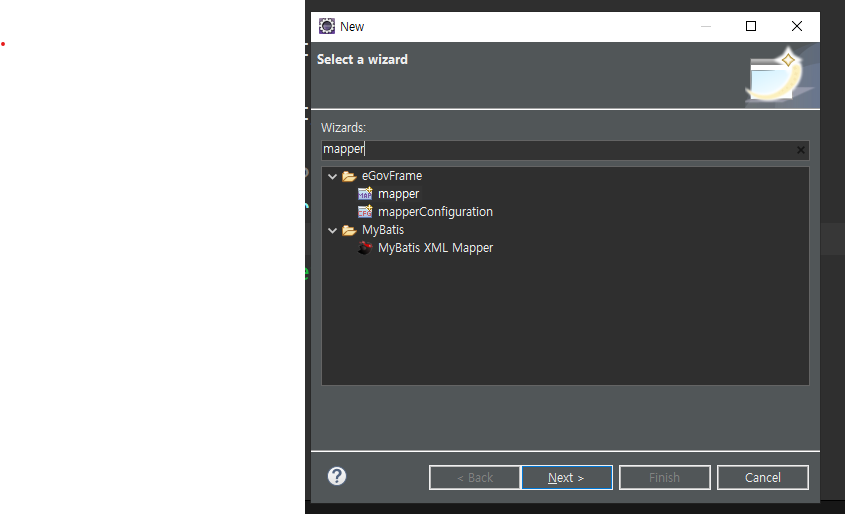Image resolution: width=845 pixels, height=514 pixels.
Task: Select the eGovFrame folder label
Action: (x=392, y=176)
